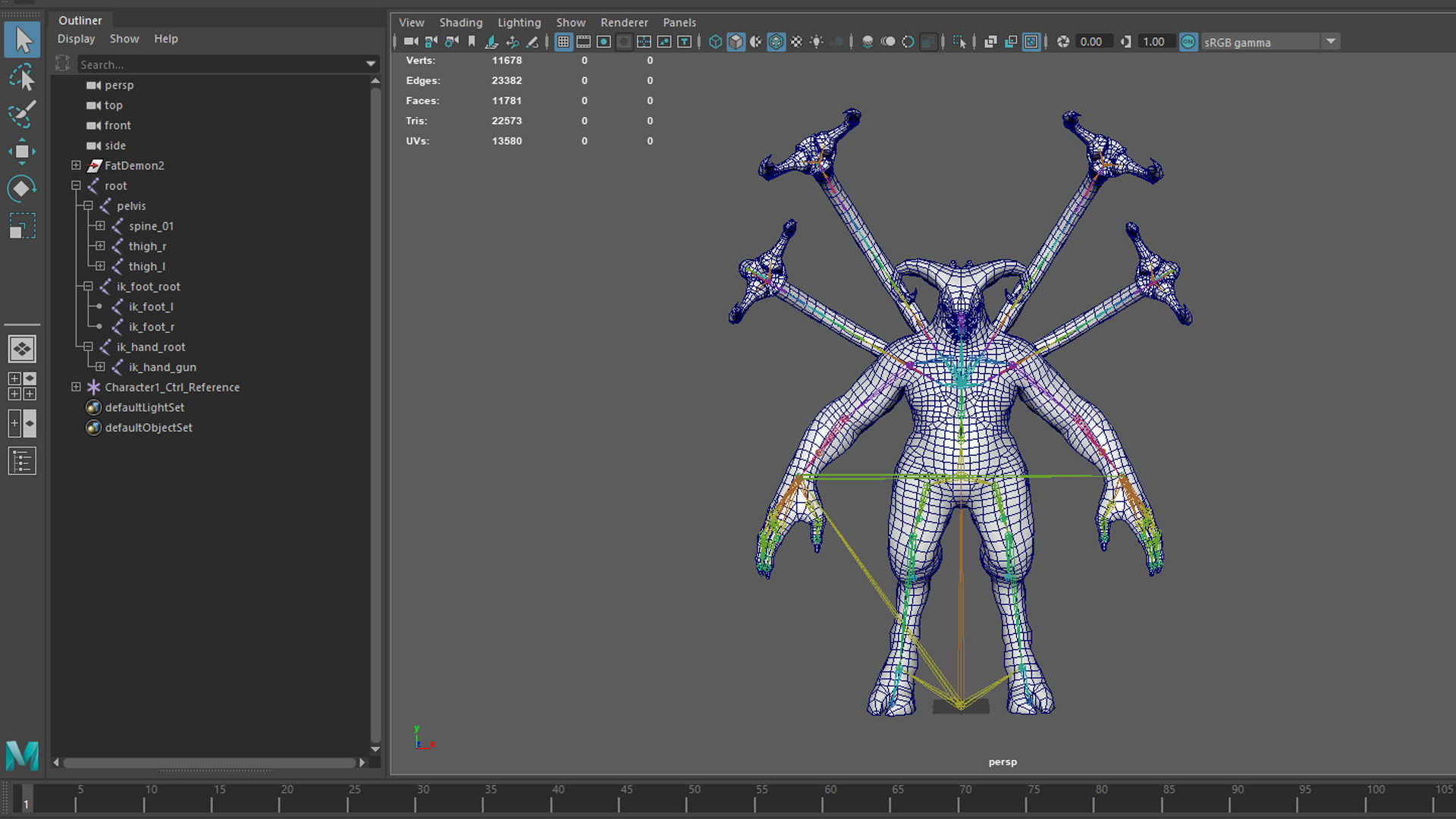Click the Isolate Select icon
Screen dimensions: 1456x819
[959, 42]
